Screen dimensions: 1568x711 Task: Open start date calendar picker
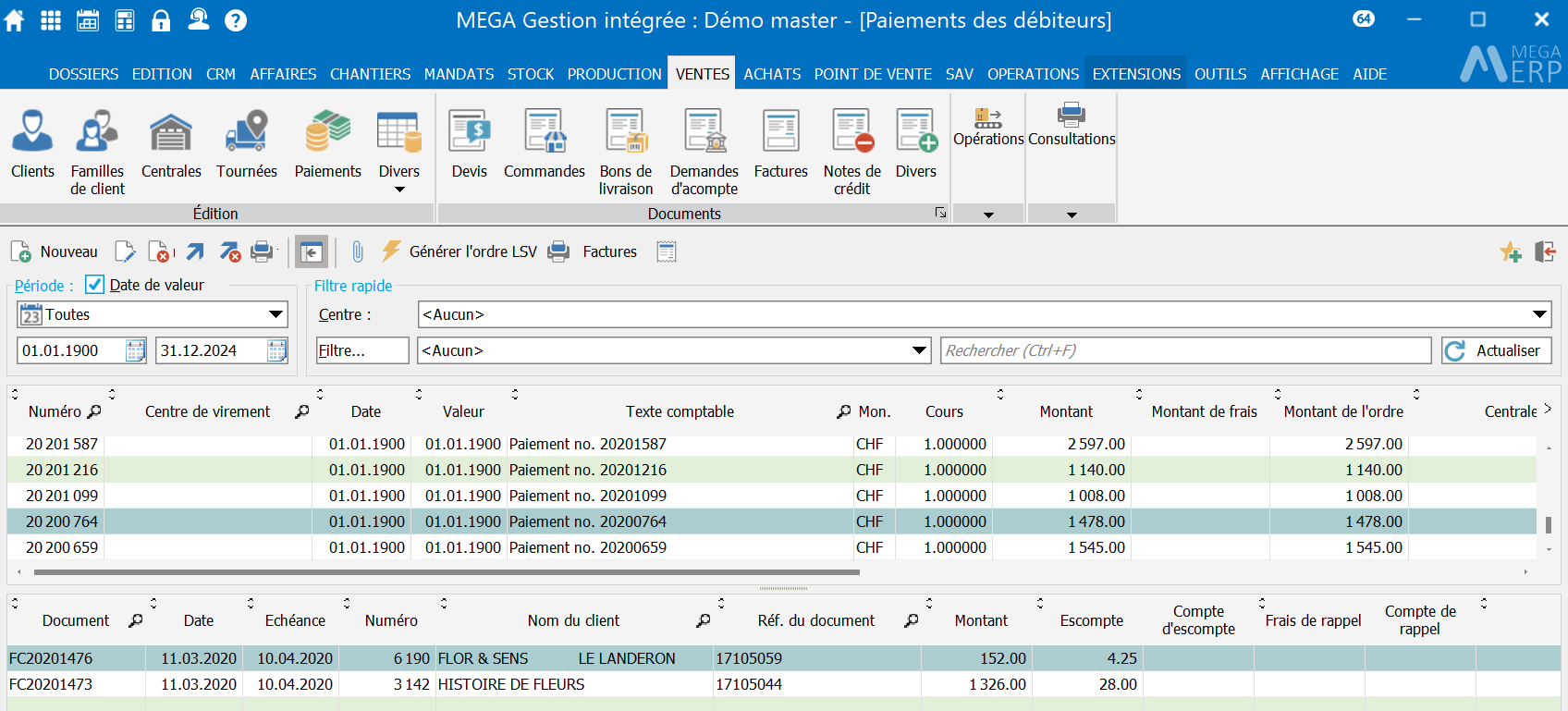point(135,350)
